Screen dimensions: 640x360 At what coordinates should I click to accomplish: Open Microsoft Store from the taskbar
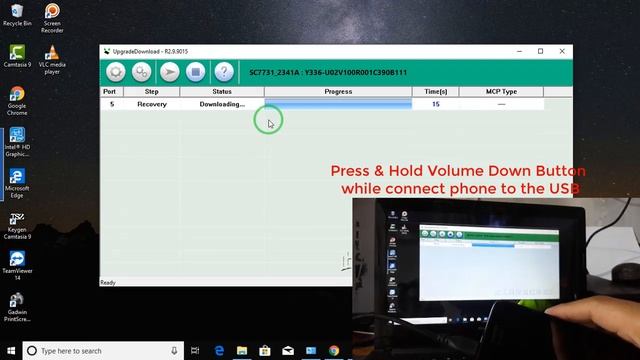pyautogui.click(x=265, y=351)
